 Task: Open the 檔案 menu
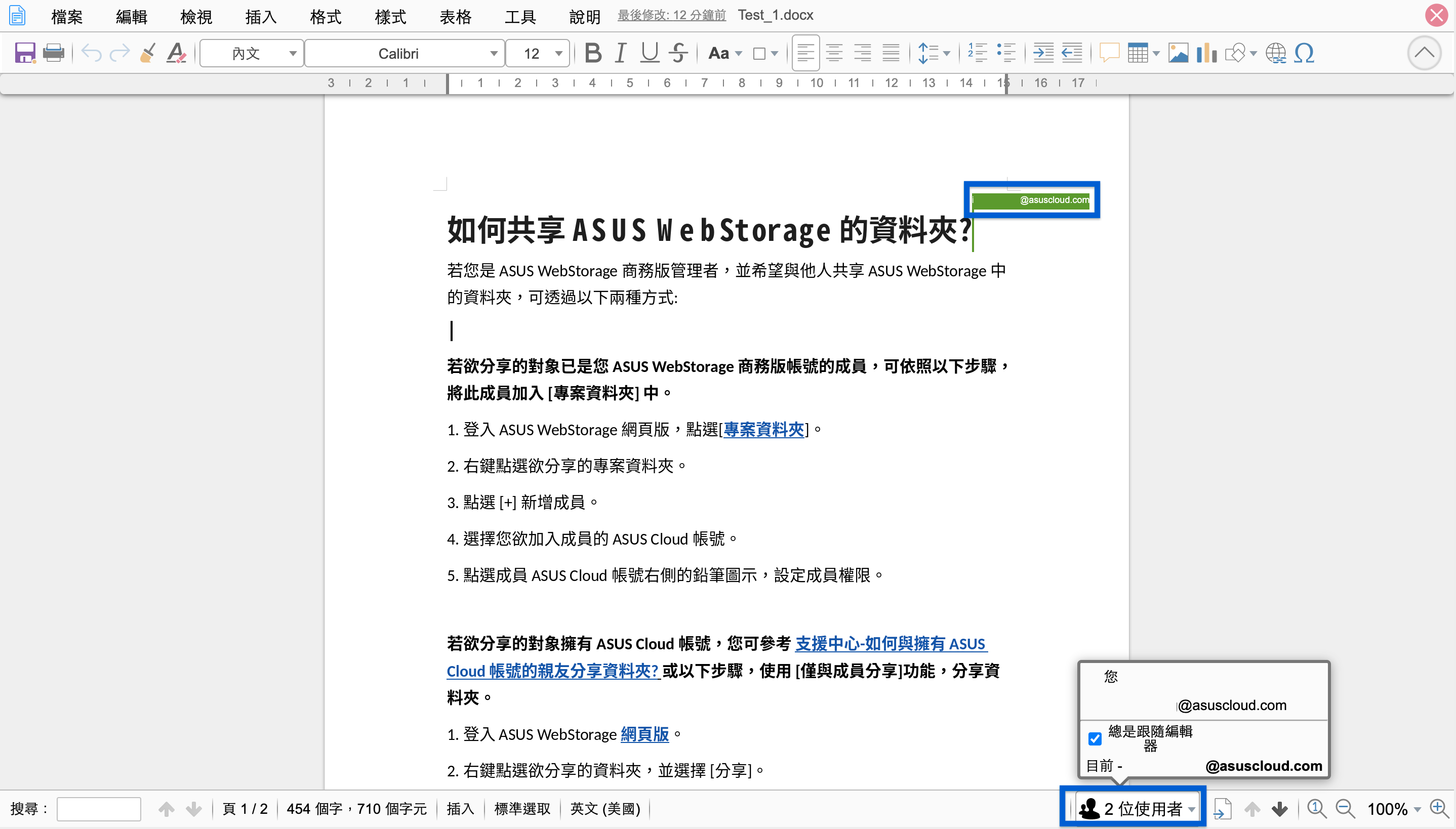click(x=67, y=17)
